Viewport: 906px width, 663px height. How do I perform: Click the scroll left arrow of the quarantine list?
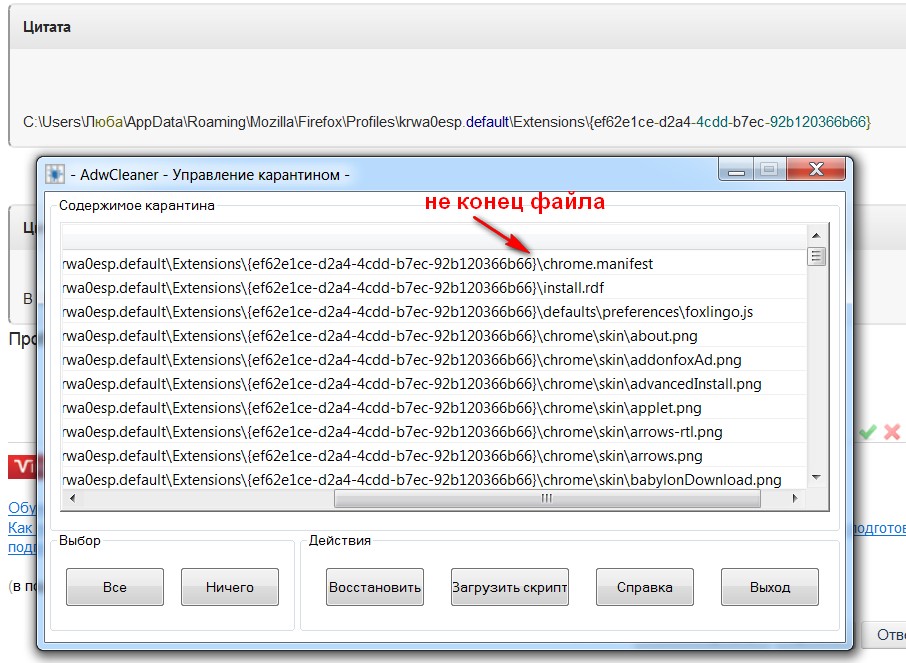(72, 498)
